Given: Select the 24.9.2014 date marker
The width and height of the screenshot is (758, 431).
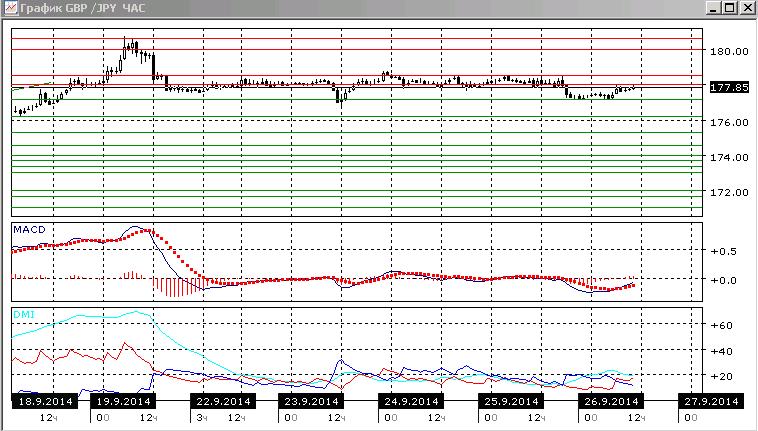Looking at the screenshot, I should (x=411, y=402).
